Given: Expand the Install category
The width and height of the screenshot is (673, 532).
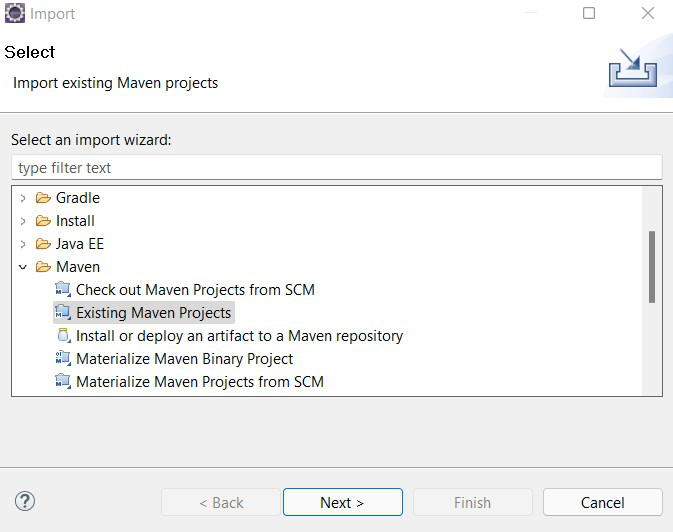Looking at the screenshot, I should click(23, 221).
